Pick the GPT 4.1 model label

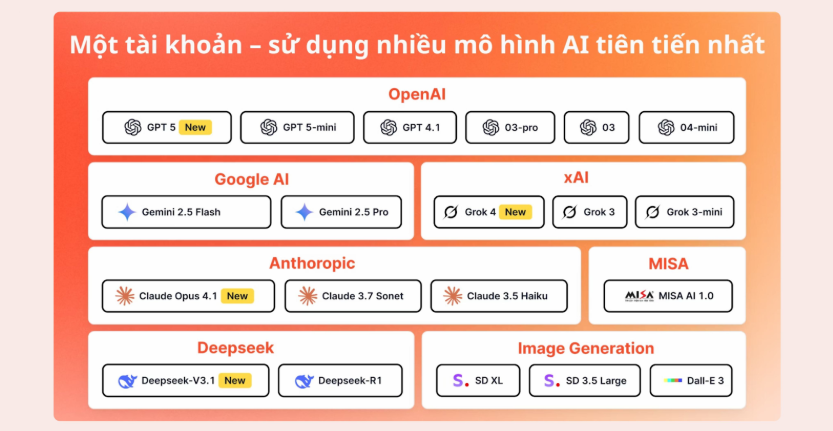[x=421, y=128]
